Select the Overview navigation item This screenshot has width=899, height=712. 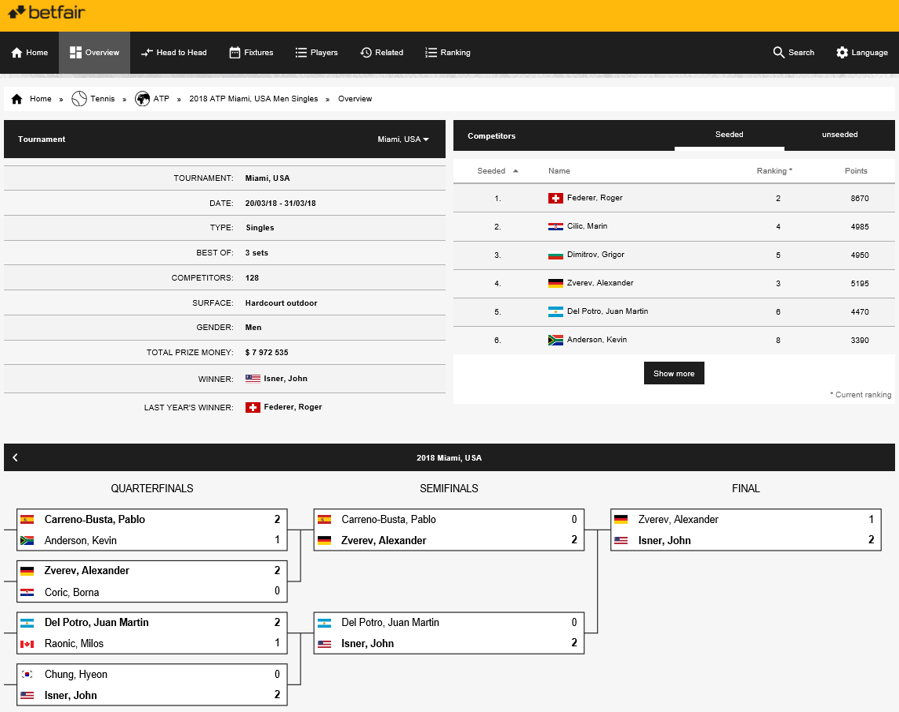pos(94,53)
